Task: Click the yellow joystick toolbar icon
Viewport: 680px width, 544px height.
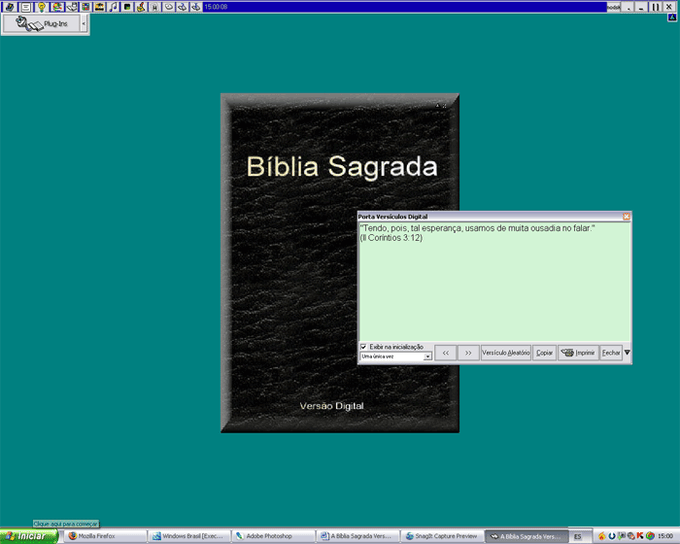Action: (141, 7)
